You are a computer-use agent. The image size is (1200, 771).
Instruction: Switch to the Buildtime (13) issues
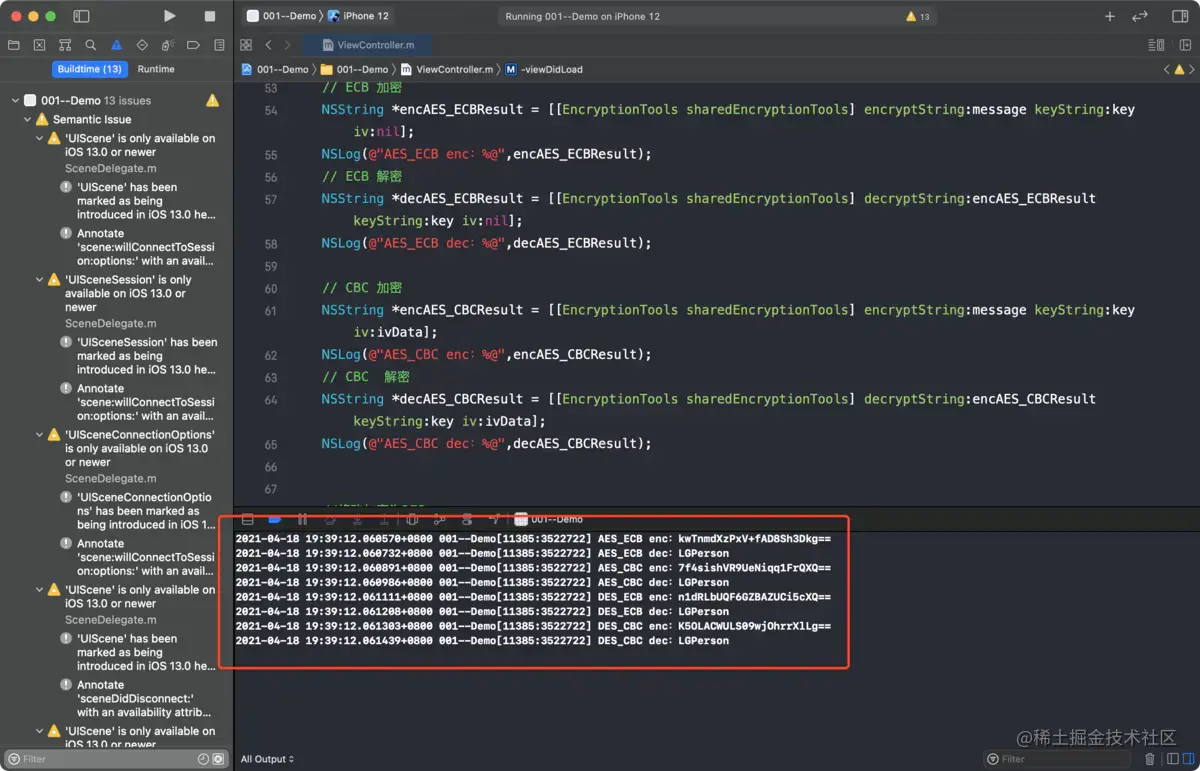coord(90,69)
